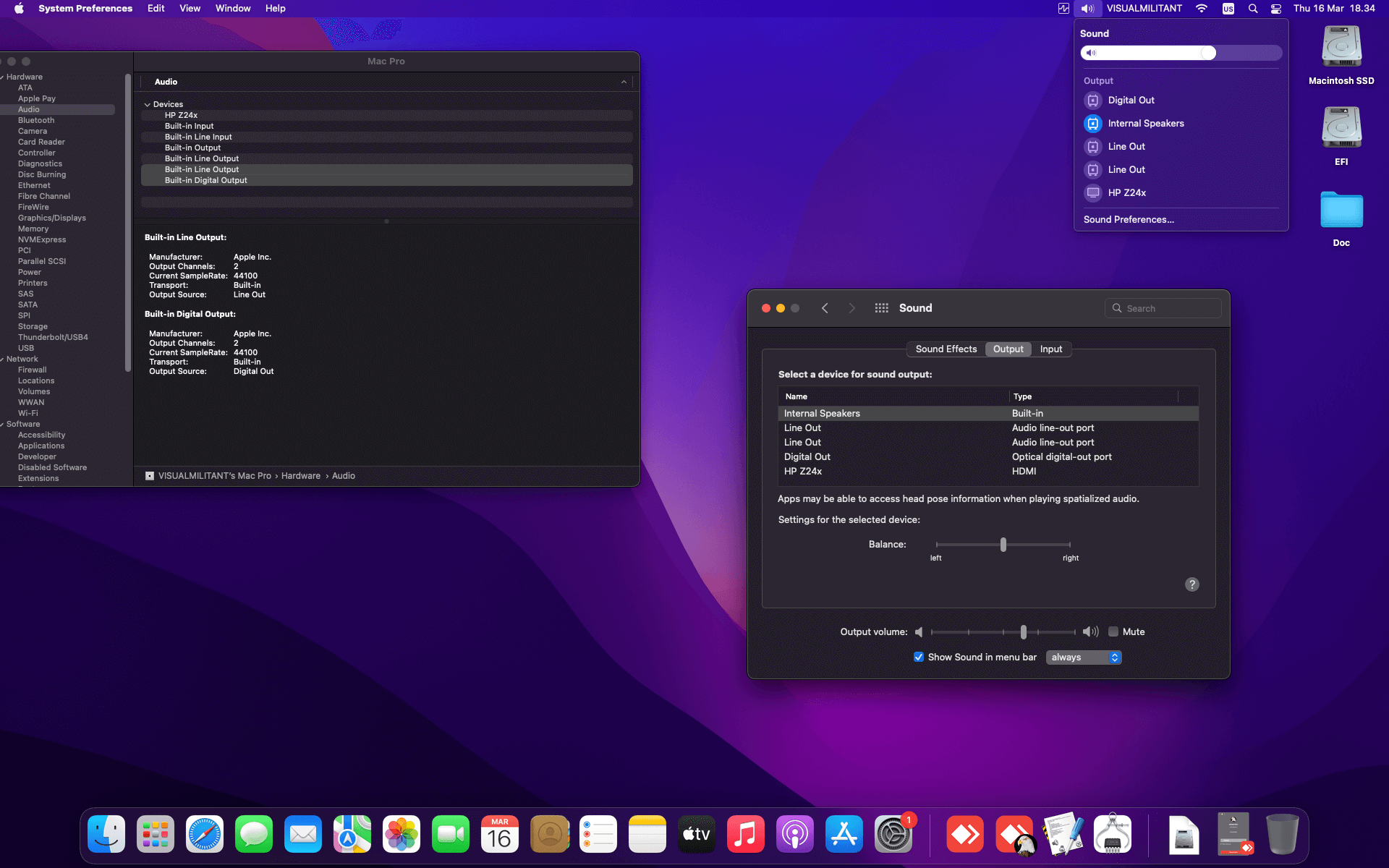
Task: Collapse the Audio section chevron
Action: 624,82
